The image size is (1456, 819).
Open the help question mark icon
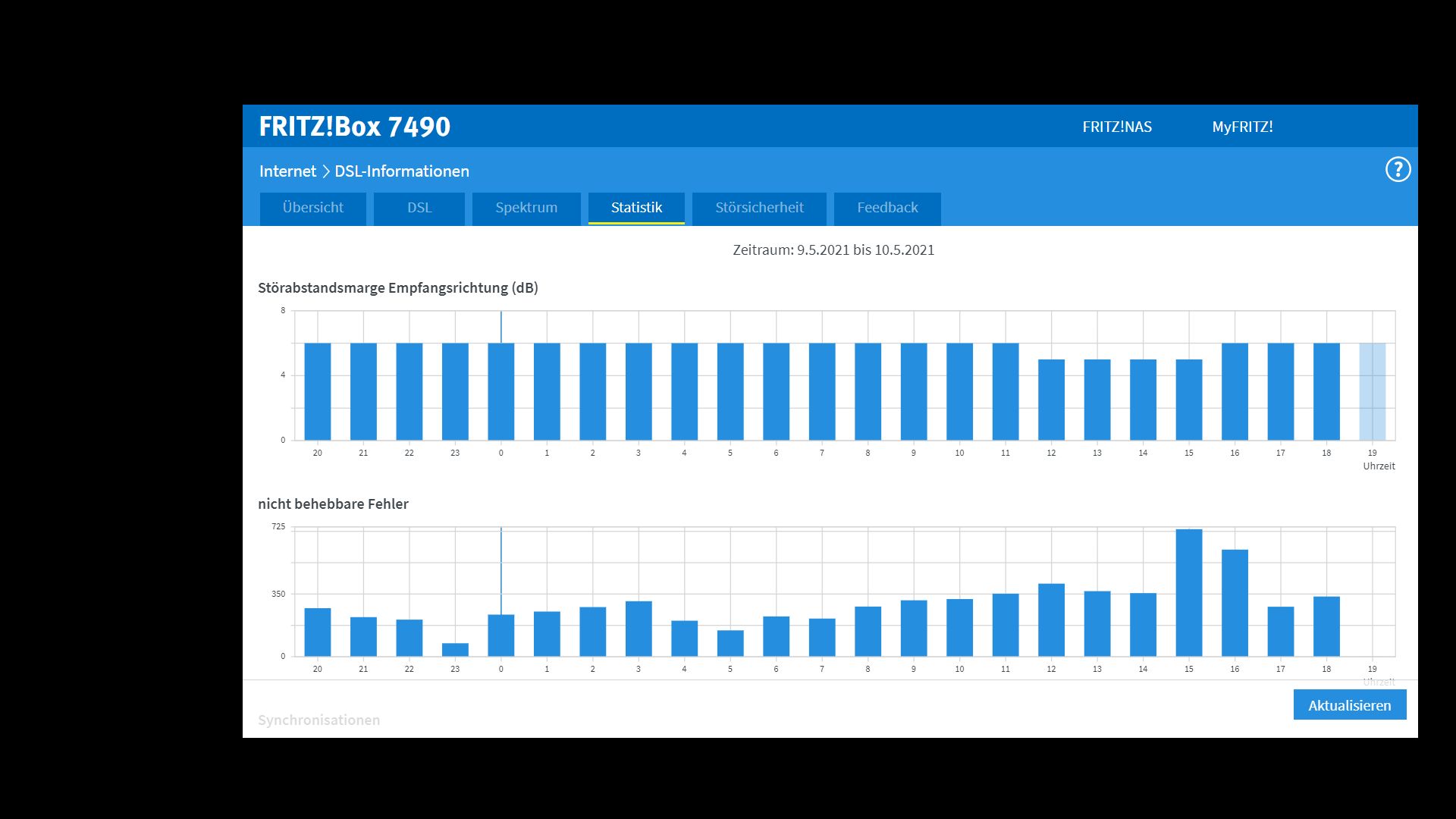tap(1398, 169)
